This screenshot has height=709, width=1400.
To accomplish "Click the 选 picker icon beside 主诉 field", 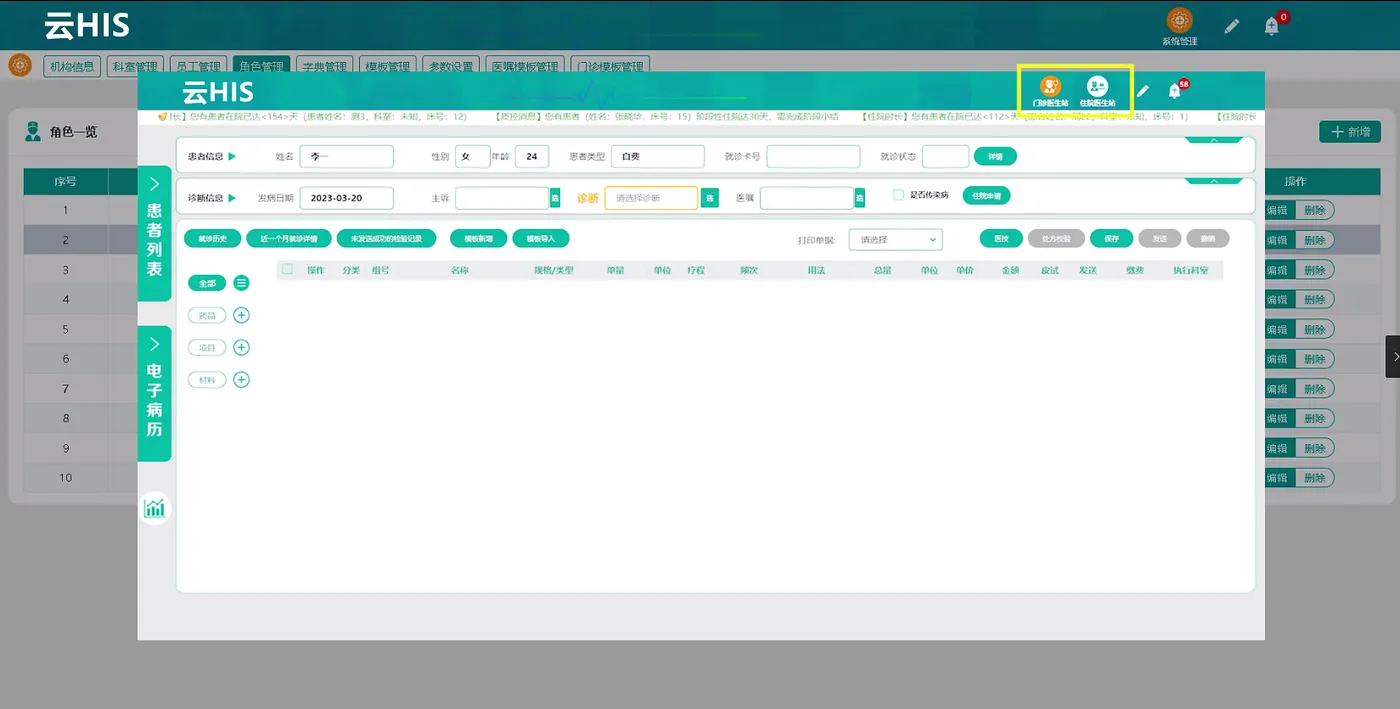I will point(555,198).
